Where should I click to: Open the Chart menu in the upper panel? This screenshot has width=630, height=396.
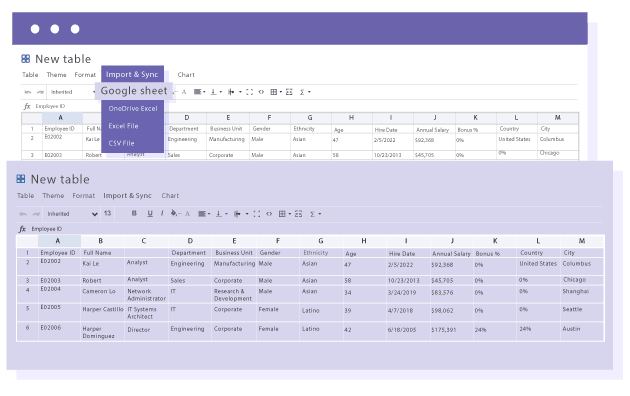[186, 75]
